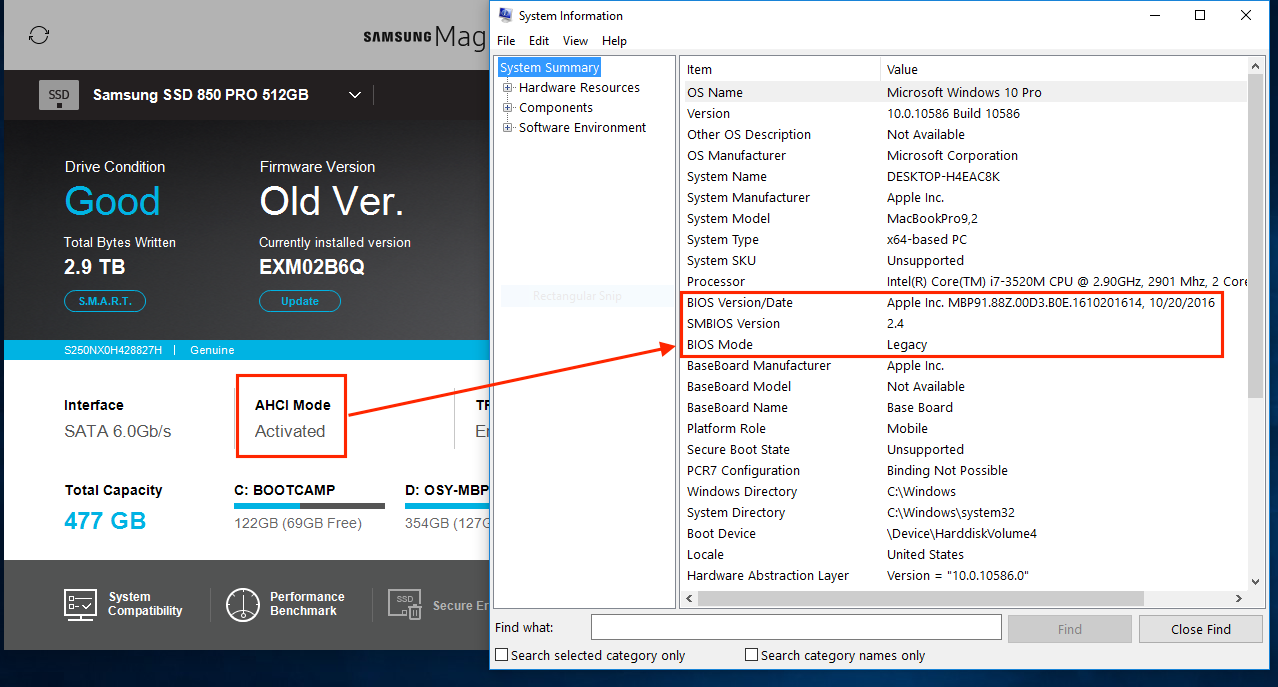Select the System Name row
This screenshot has height=687, width=1278.
click(x=964, y=176)
